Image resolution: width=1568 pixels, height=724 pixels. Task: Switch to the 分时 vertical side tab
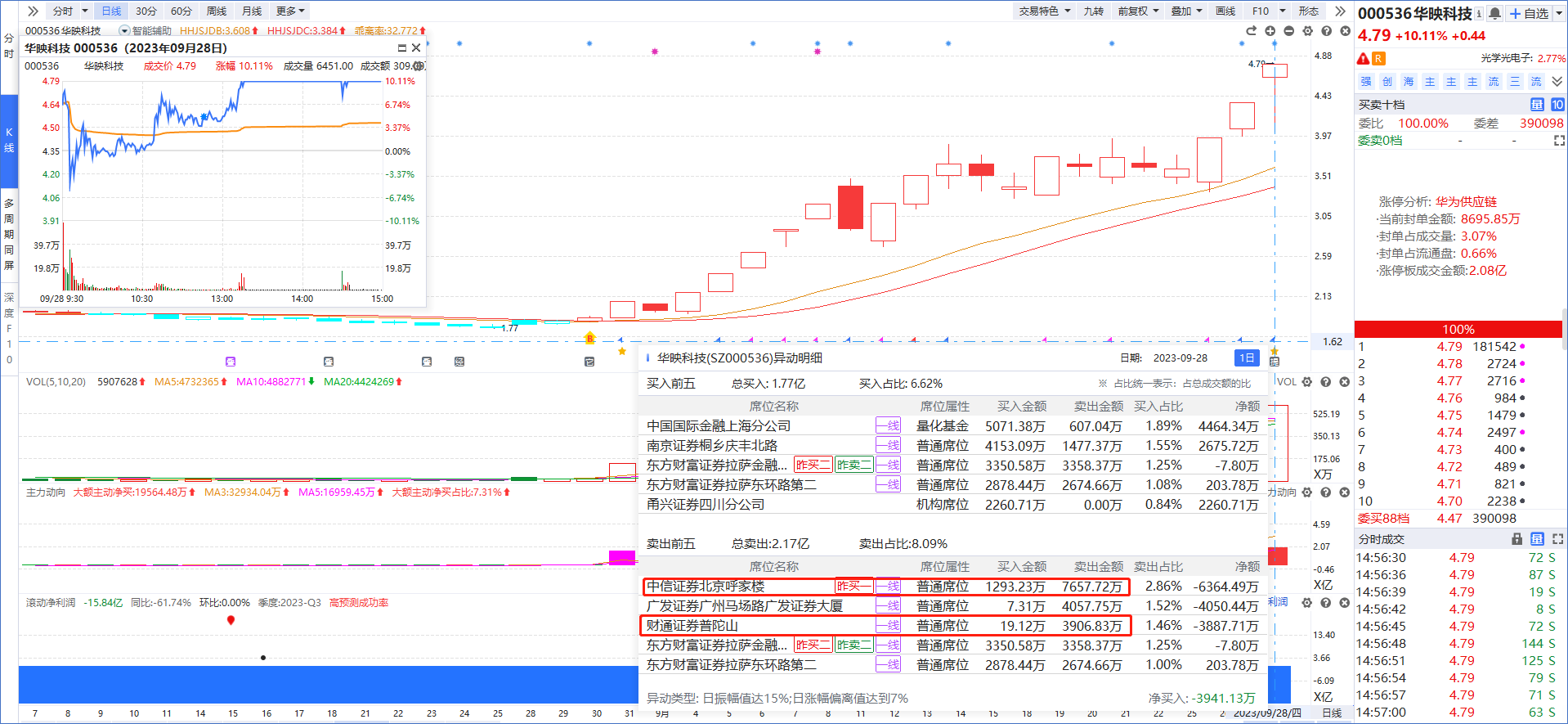tap(9, 46)
